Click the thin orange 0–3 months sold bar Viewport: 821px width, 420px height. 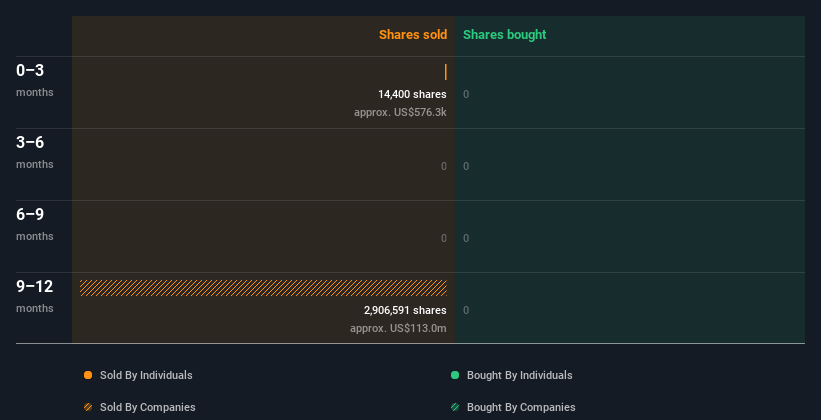pos(446,72)
